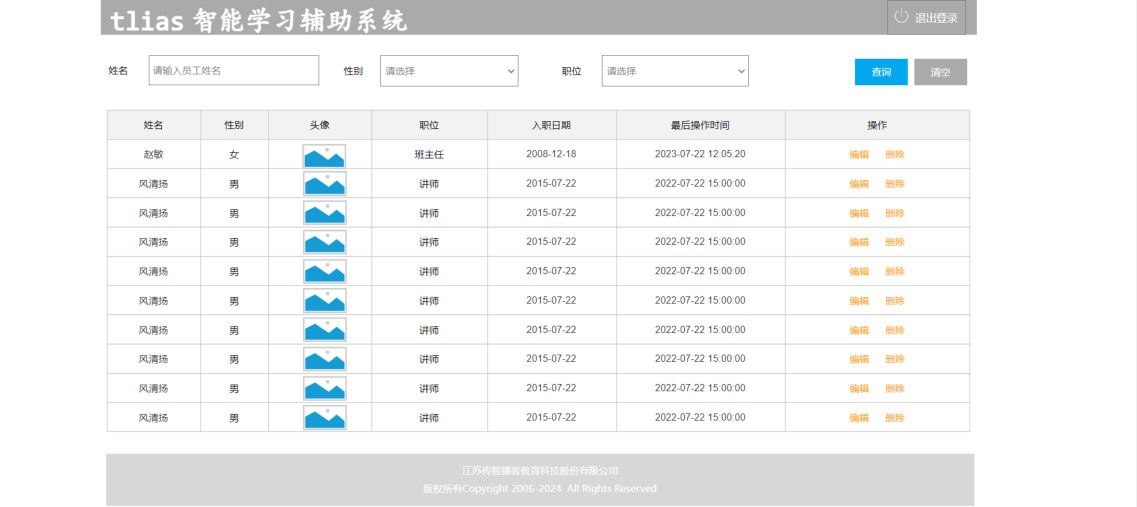Click the 头像 column header
1137x507 pixels.
coord(320,125)
